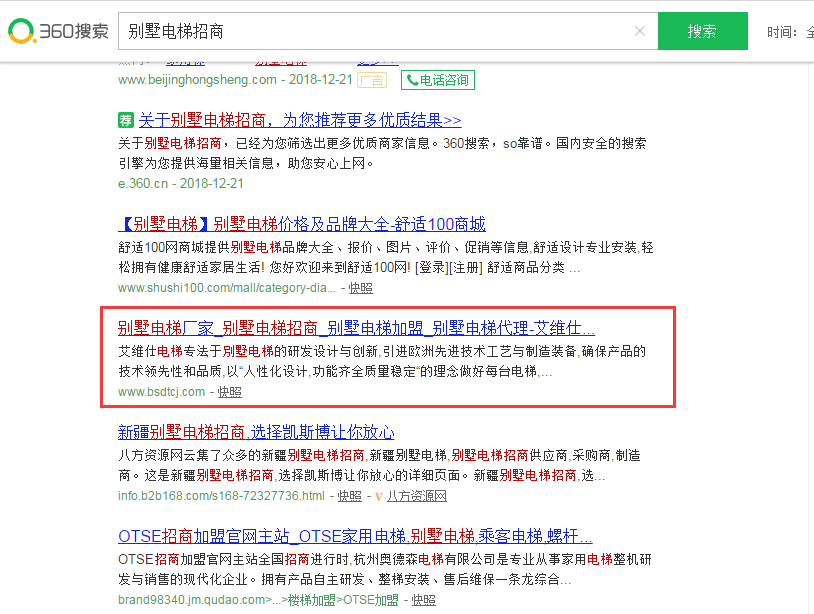The height and width of the screenshot is (614, 814).
Task: Open 快照 for the OTSE加盟 result
Action: (x=424, y=600)
